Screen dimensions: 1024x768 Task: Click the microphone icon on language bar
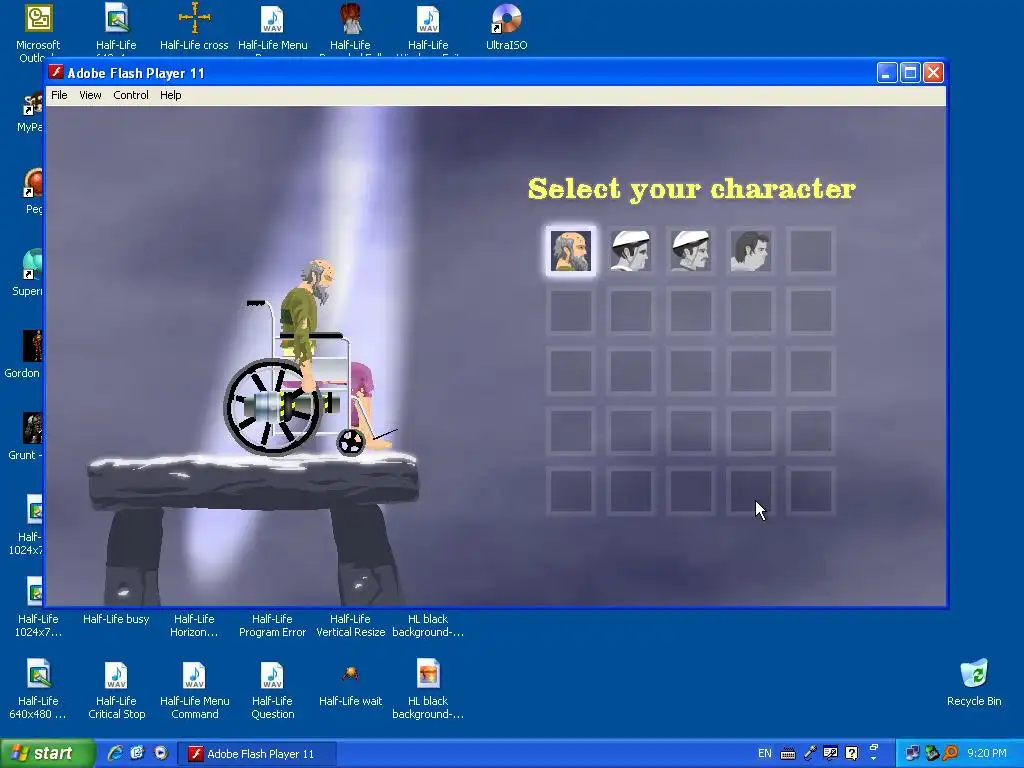(810, 753)
